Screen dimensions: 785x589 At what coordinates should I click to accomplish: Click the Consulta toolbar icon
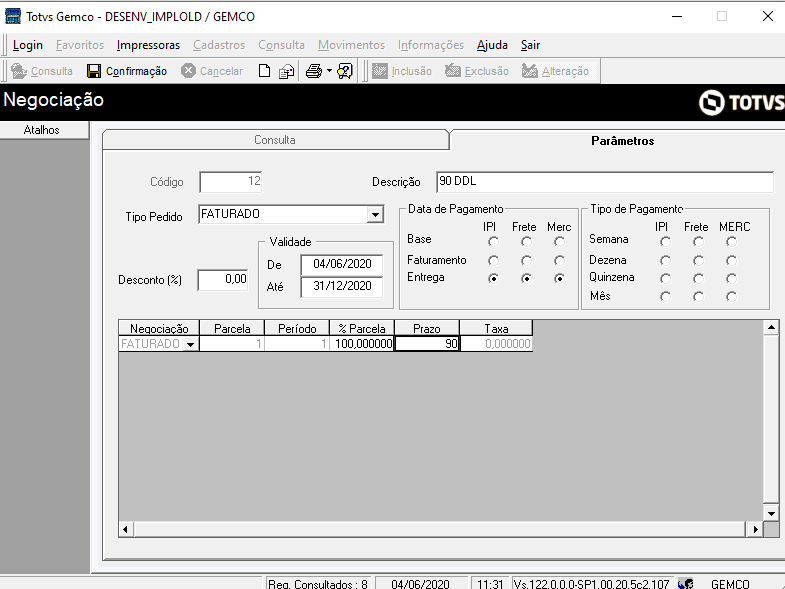click(x=19, y=71)
